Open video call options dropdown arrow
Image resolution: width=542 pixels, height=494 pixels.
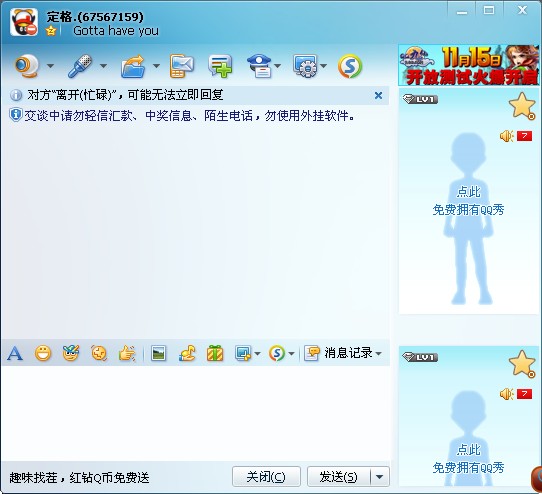[x=50, y=66]
